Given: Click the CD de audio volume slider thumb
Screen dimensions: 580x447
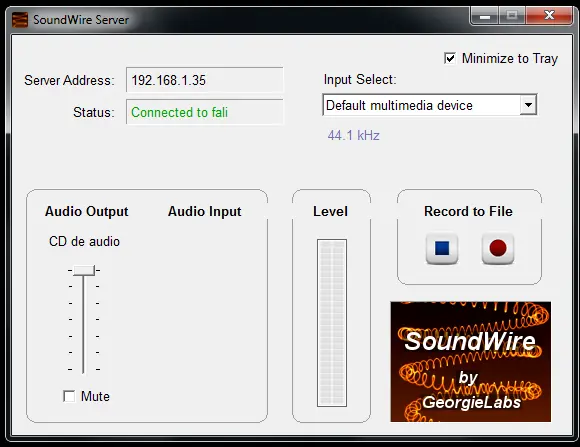Looking at the screenshot, I should (84, 270).
